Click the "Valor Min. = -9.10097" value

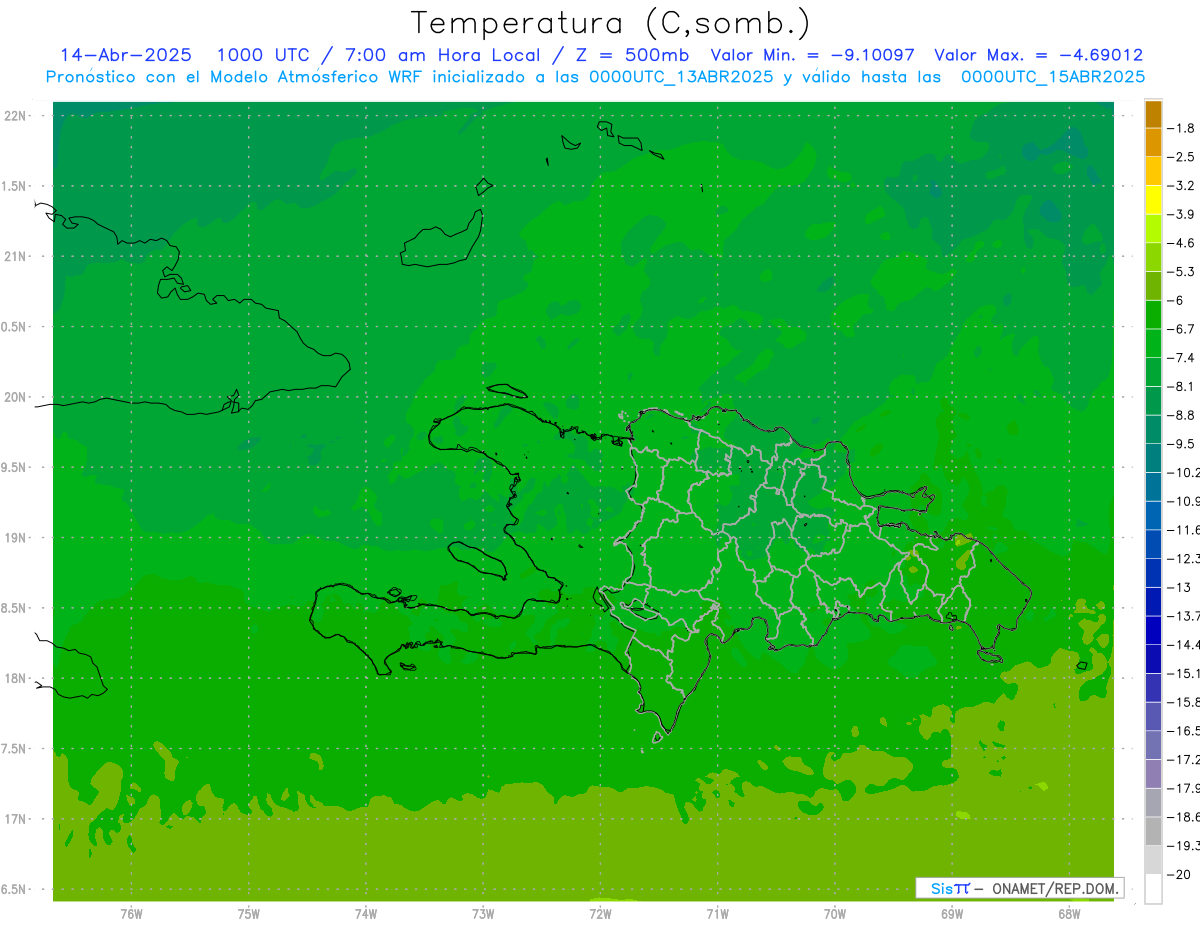pos(812,55)
